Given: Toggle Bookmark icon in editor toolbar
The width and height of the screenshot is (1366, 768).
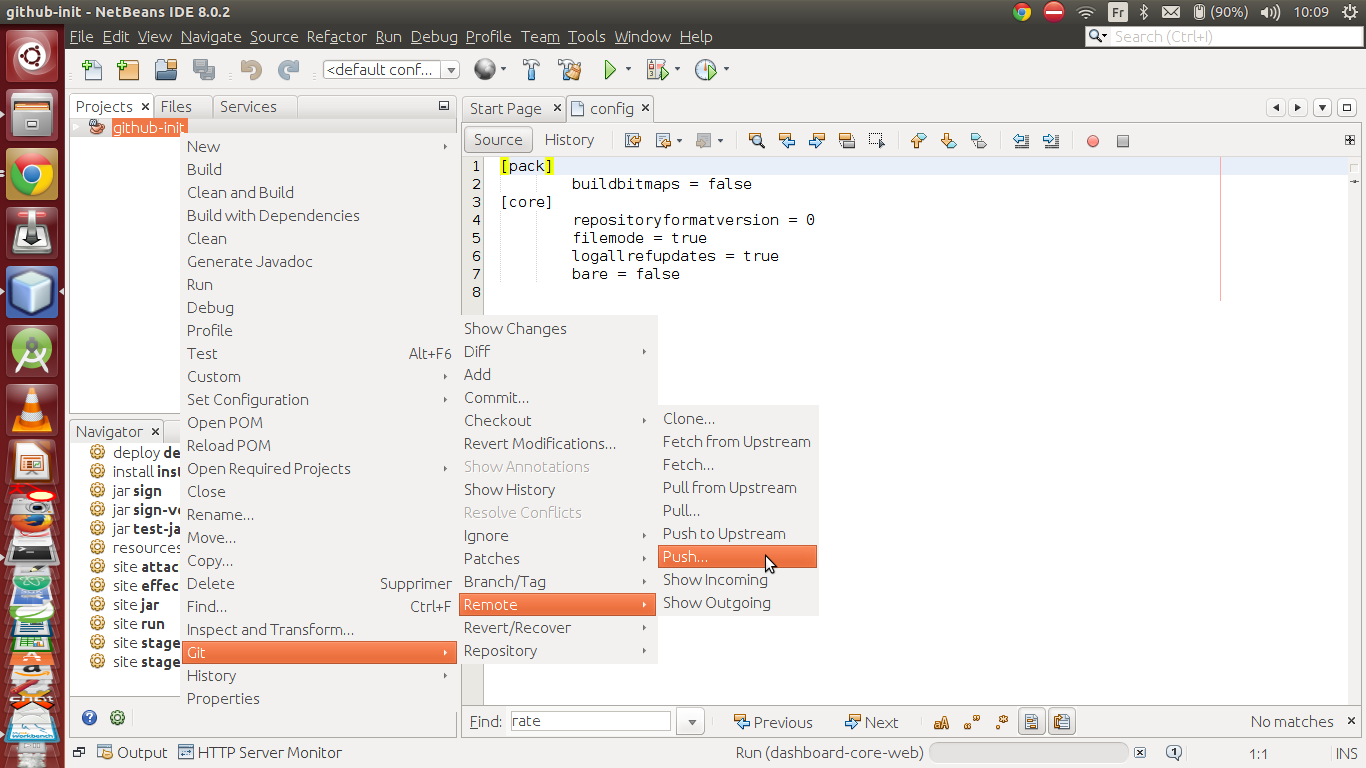Looking at the screenshot, I should coord(978,141).
